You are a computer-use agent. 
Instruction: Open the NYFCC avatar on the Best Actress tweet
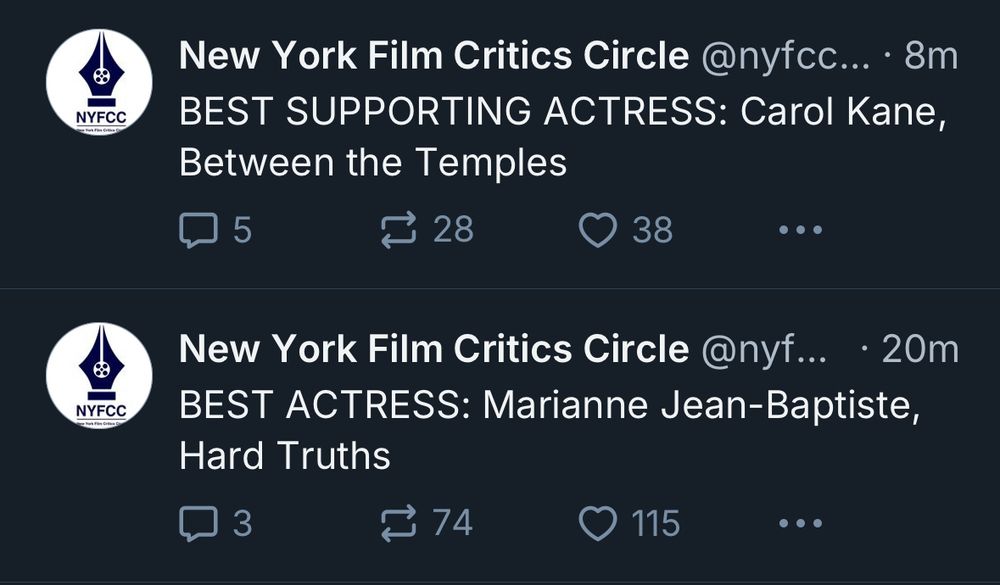click(x=99, y=375)
